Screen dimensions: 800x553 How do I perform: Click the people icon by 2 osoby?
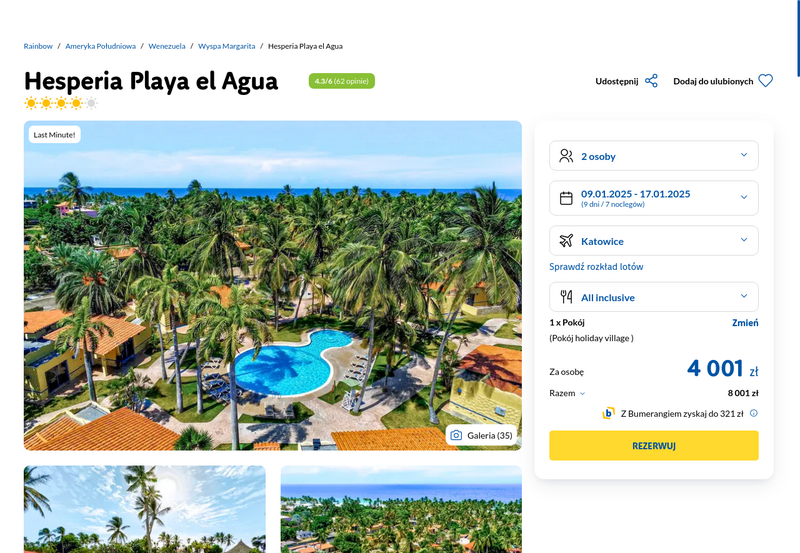click(566, 156)
